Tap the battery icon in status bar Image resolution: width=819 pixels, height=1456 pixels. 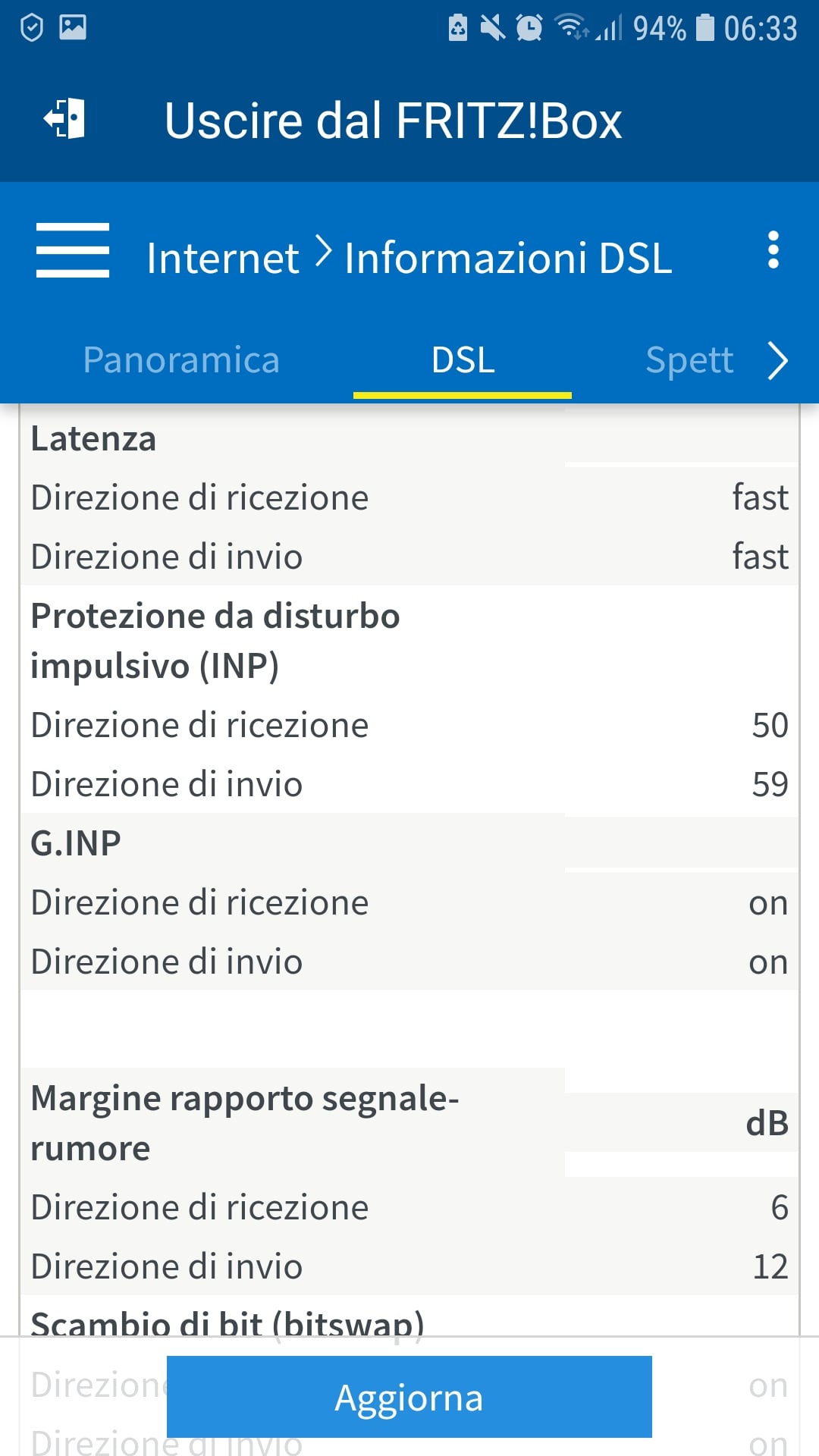tap(705, 28)
